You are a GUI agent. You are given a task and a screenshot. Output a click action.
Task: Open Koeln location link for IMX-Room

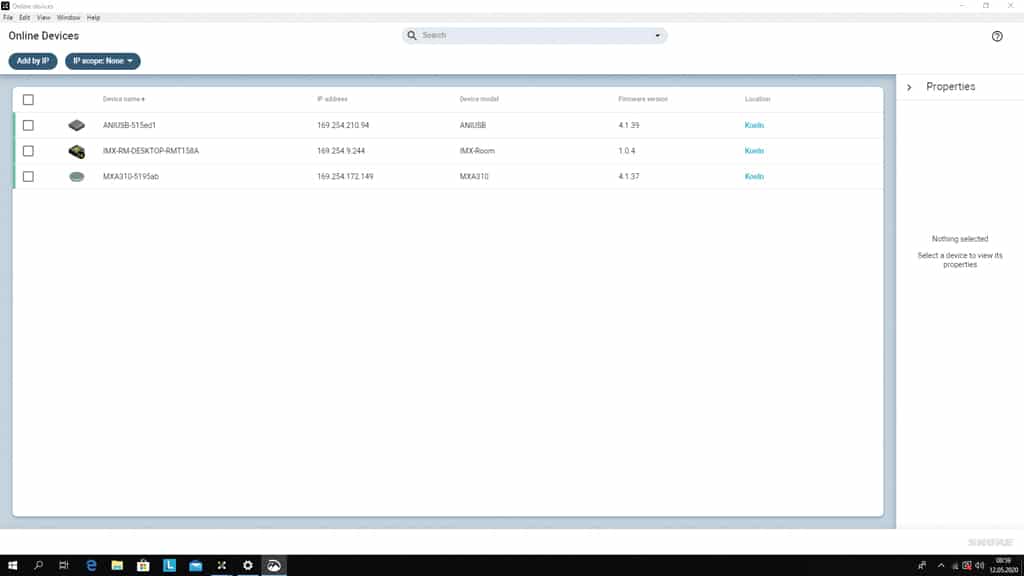pos(754,151)
